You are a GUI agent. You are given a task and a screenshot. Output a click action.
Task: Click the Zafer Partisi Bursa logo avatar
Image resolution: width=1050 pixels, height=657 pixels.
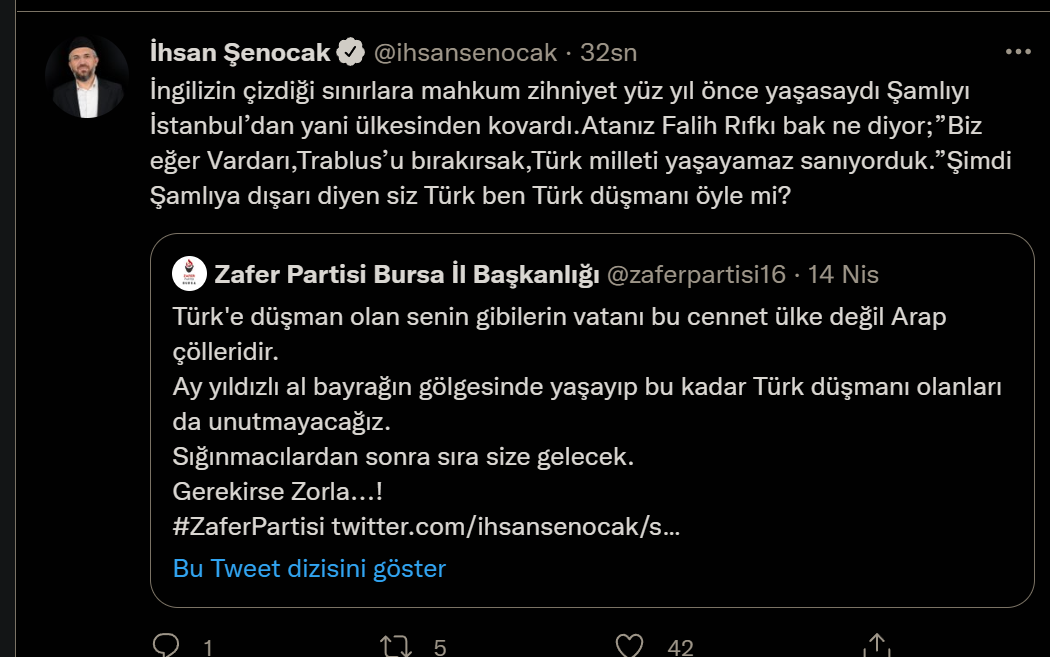(x=188, y=273)
